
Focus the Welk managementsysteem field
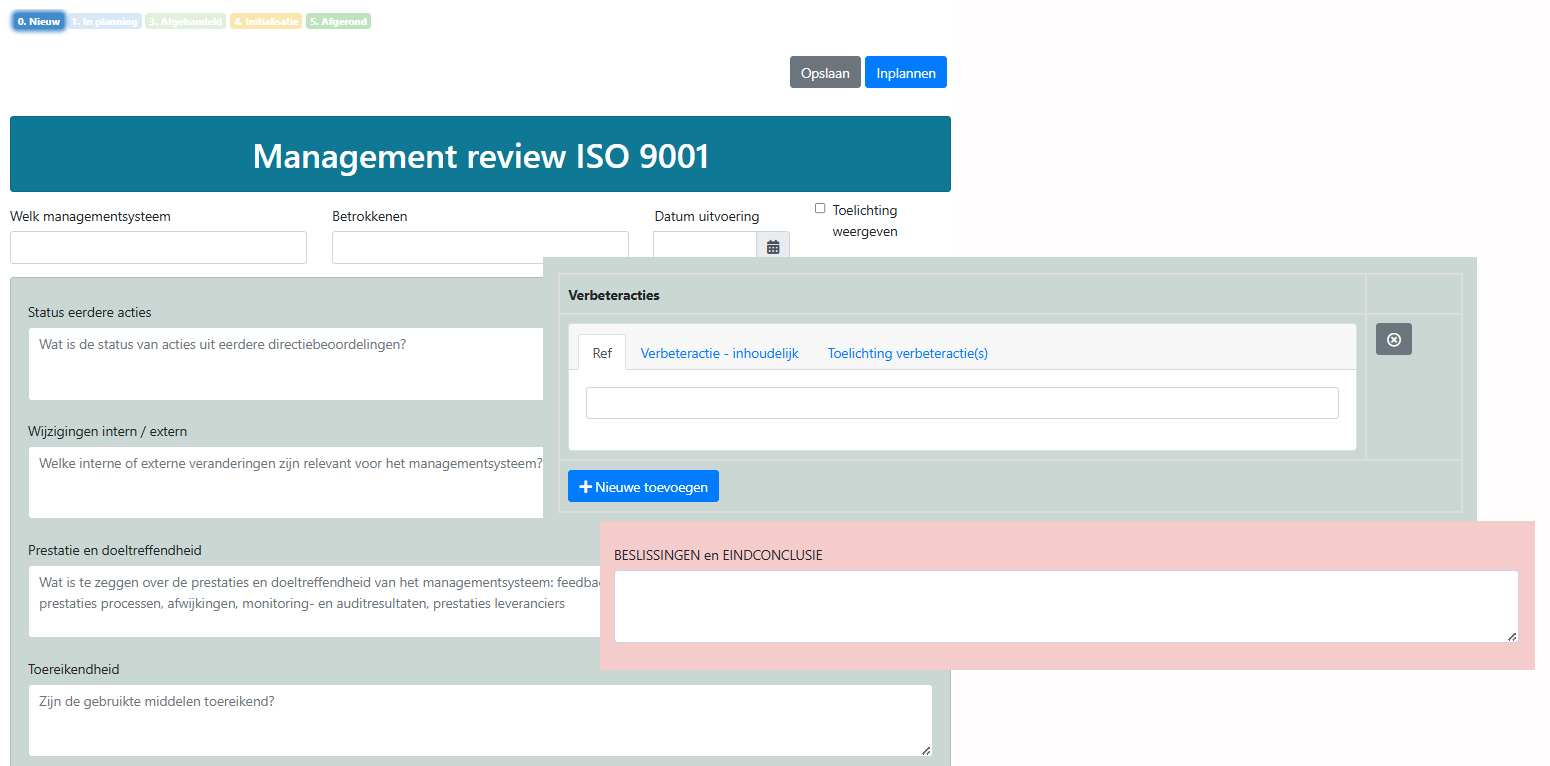click(x=158, y=248)
